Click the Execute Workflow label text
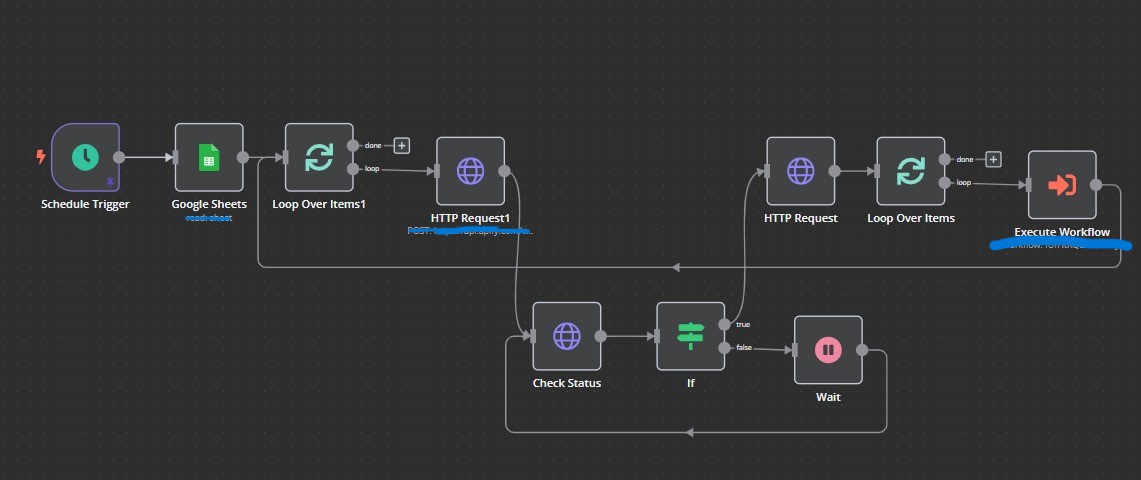1141x480 pixels. [x=1062, y=232]
